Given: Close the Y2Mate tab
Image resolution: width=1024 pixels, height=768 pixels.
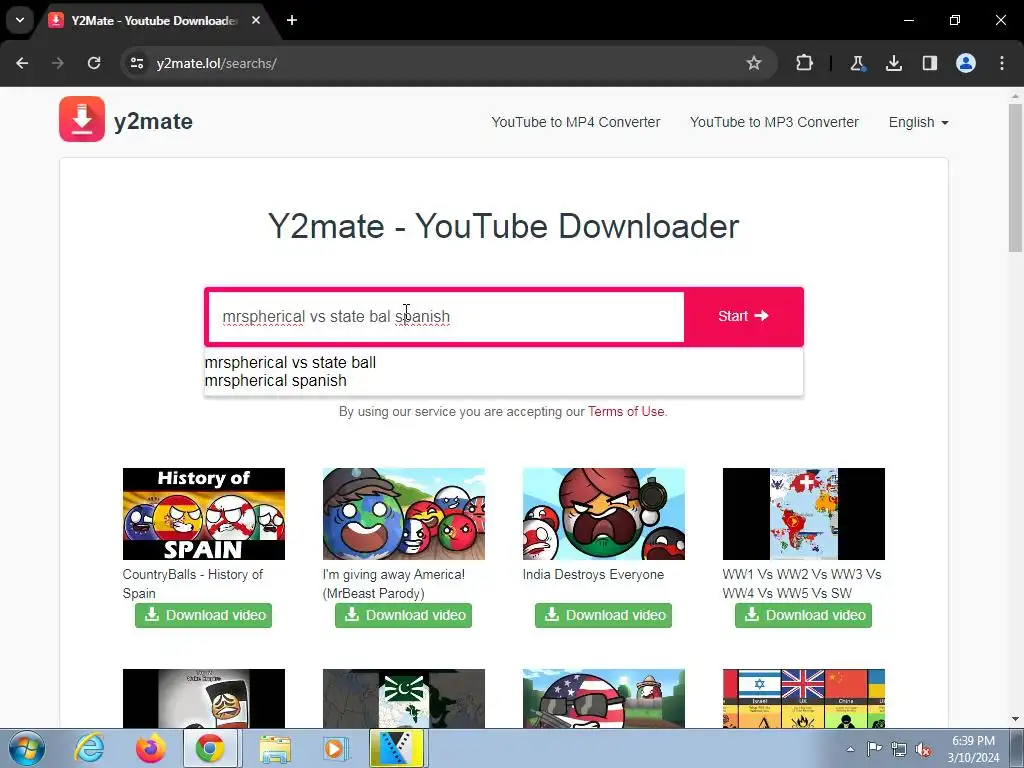Looking at the screenshot, I should pos(256,20).
